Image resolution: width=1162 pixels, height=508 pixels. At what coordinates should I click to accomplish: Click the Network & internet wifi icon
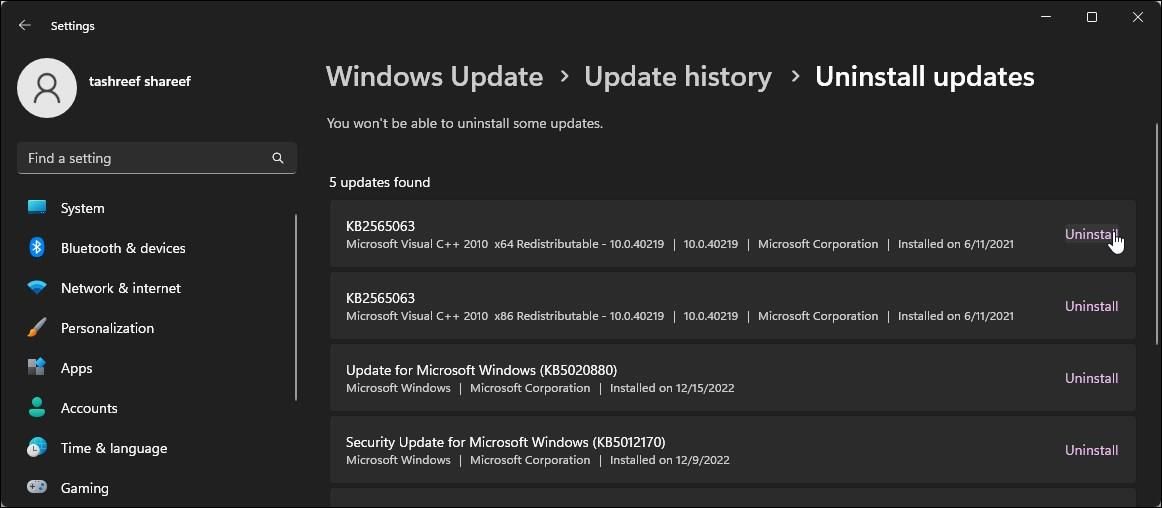click(x=37, y=288)
